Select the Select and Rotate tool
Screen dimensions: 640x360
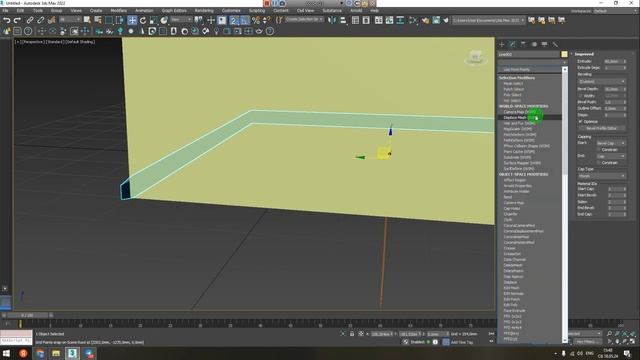pos(143,20)
